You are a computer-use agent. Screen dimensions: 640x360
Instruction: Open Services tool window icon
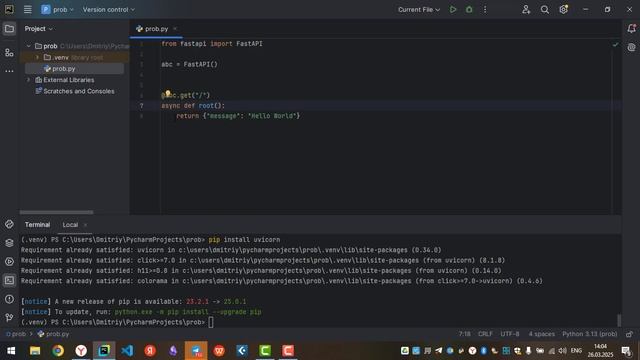pos(9,262)
